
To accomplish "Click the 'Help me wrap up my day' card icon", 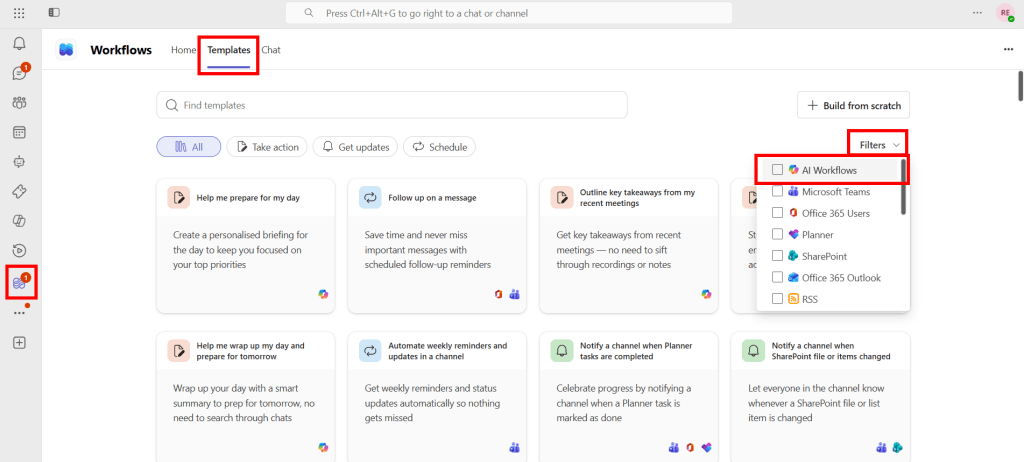I will 178,350.
